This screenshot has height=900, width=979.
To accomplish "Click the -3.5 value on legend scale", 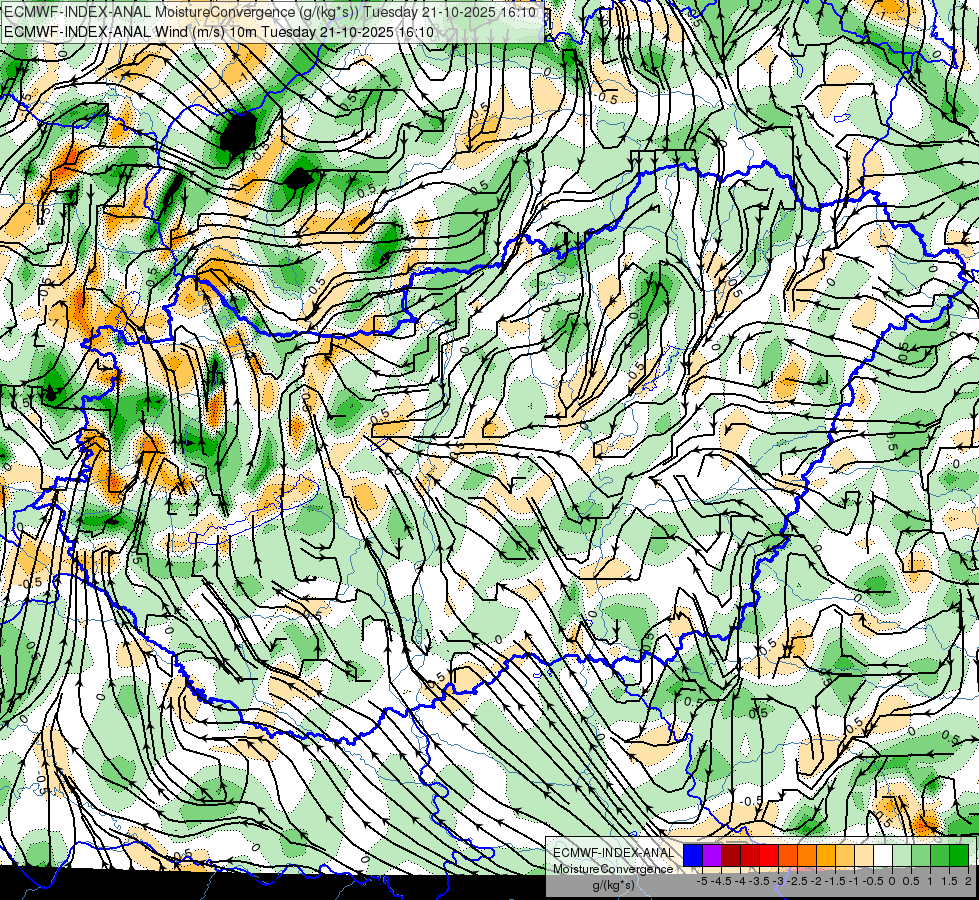I will tap(759, 881).
